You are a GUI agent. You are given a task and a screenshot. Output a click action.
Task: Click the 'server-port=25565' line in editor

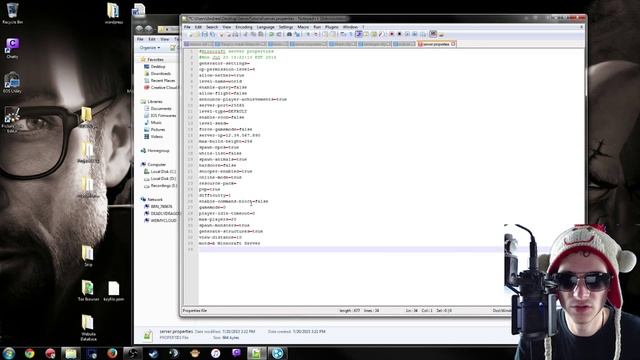point(222,105)
